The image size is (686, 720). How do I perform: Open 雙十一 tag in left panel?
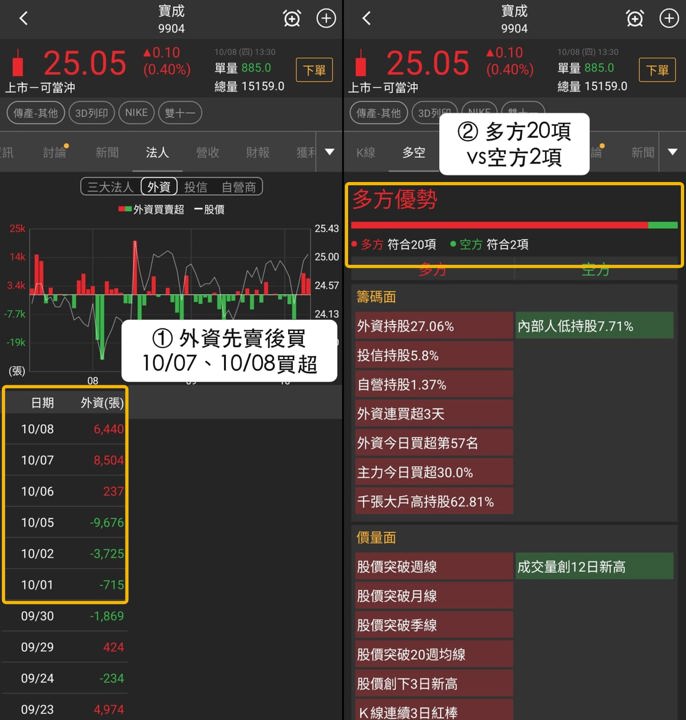(x=180, y=113)
